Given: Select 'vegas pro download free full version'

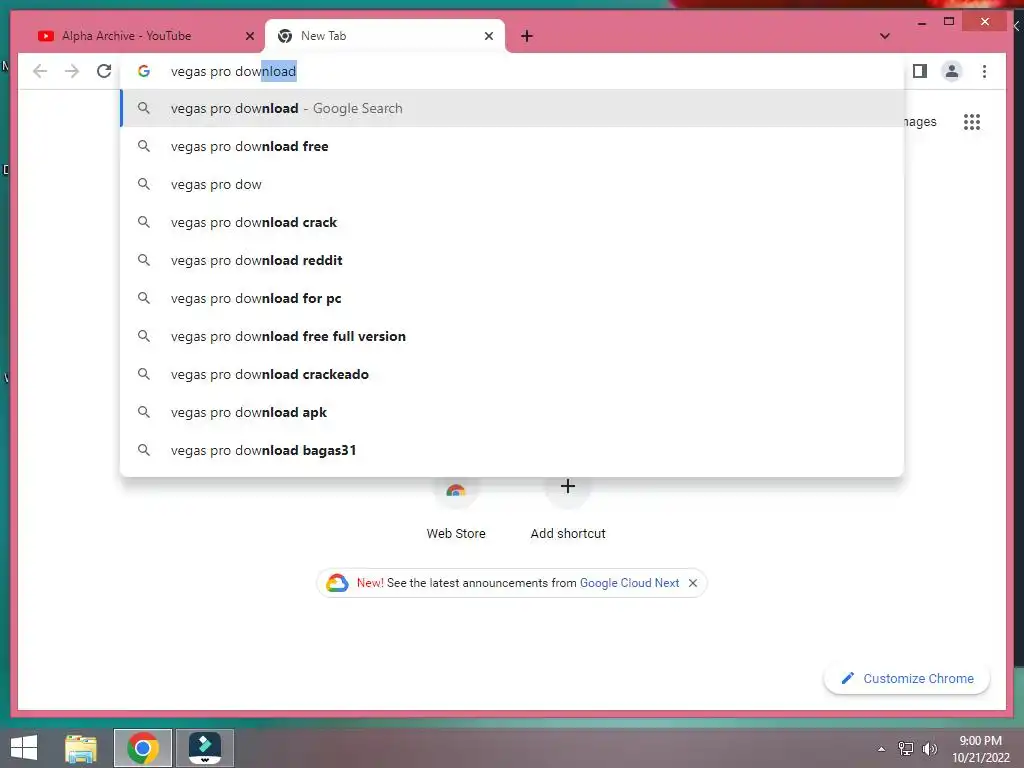Looking at the screenshot, I should point(512,336).
